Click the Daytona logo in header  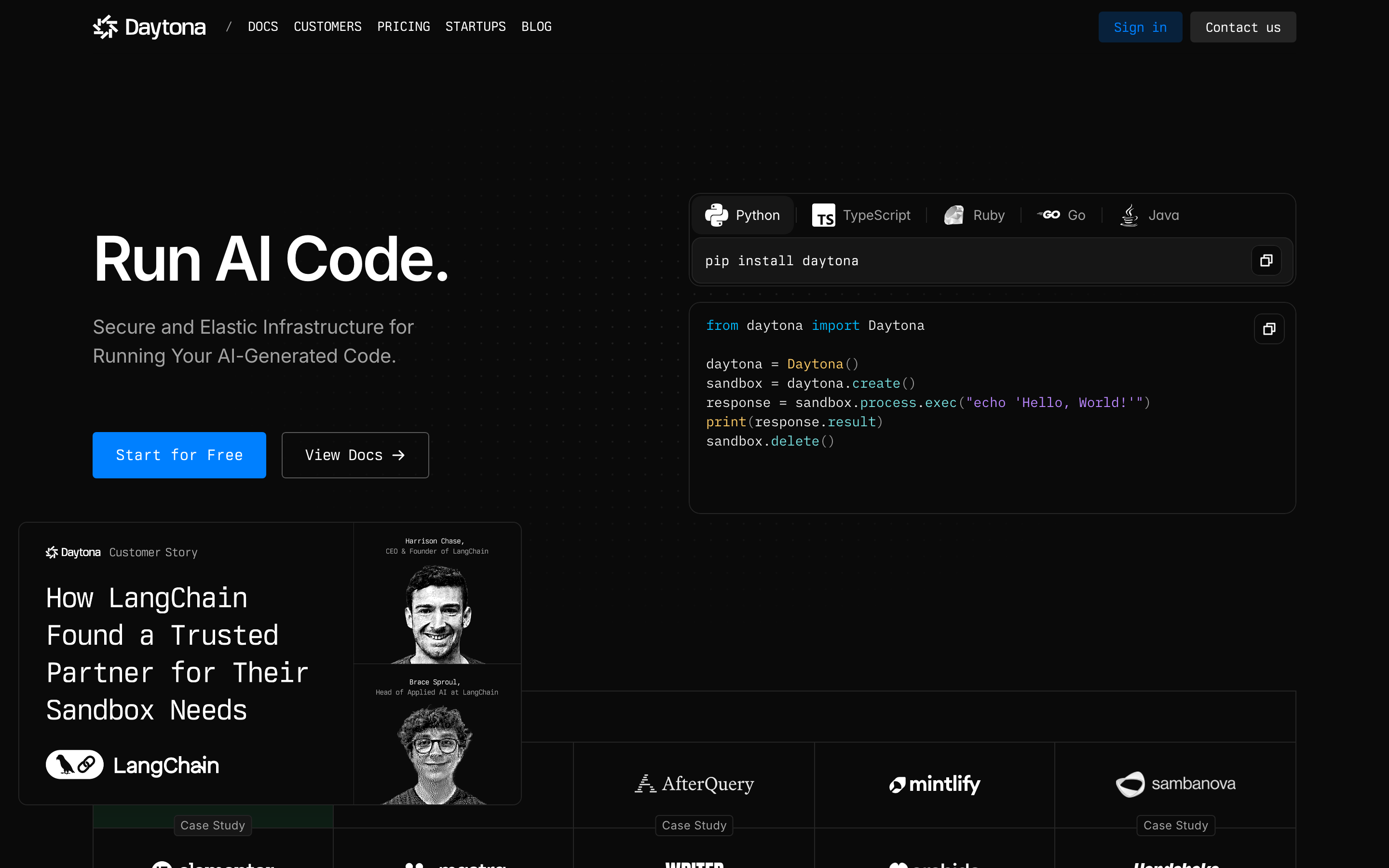pyautogui.click(x=149, y=27)
